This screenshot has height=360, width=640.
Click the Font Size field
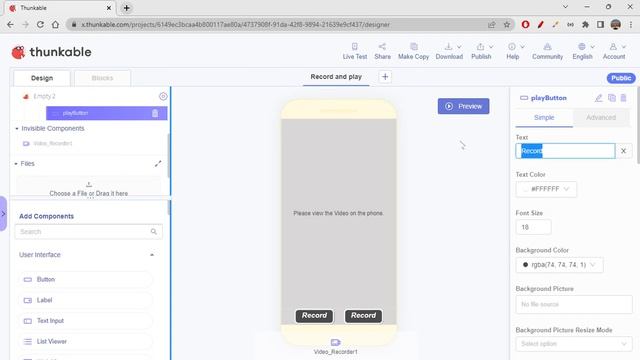click(533, 227)
